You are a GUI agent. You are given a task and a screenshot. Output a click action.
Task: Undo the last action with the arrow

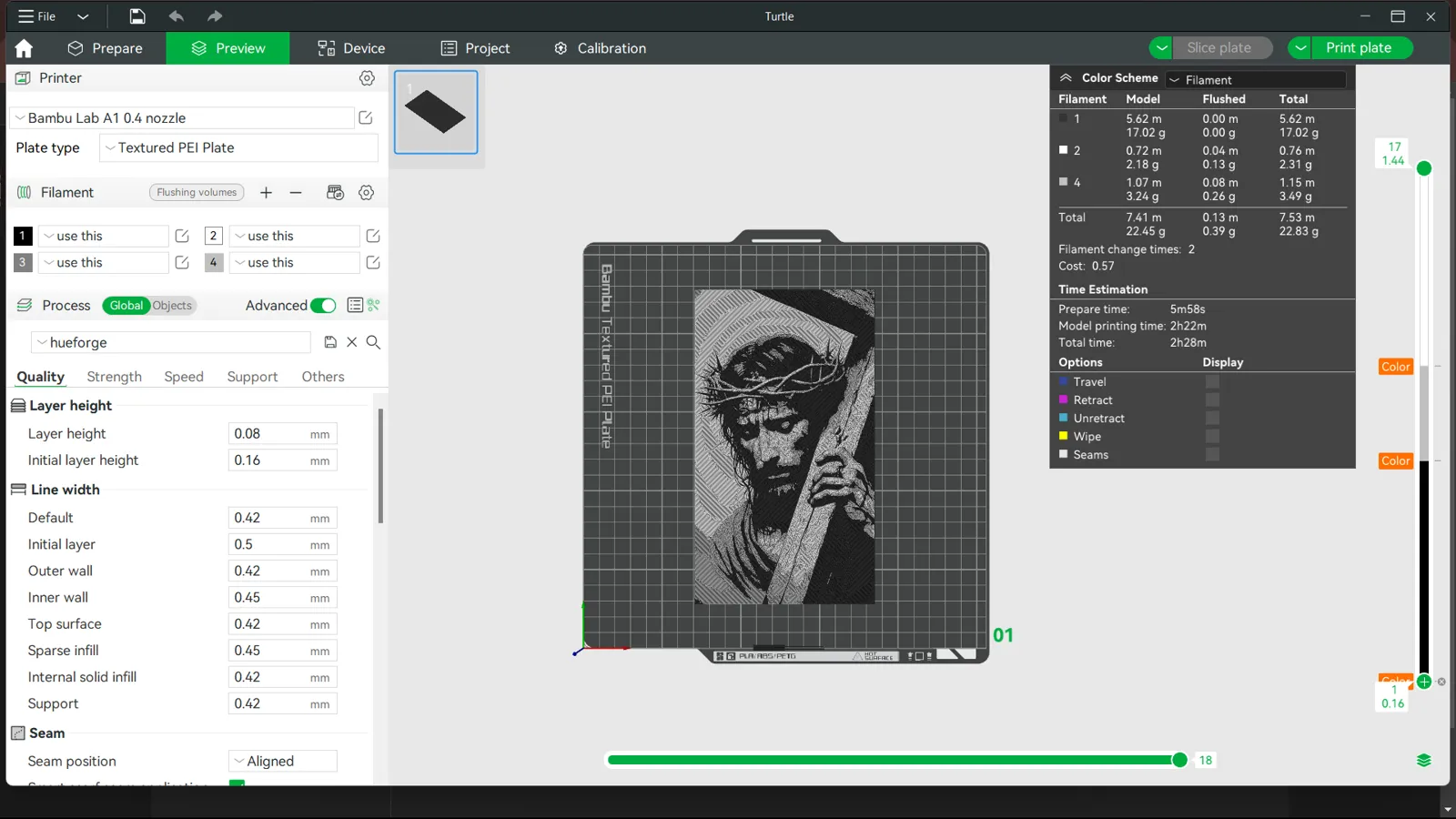[x=176, y=16]
